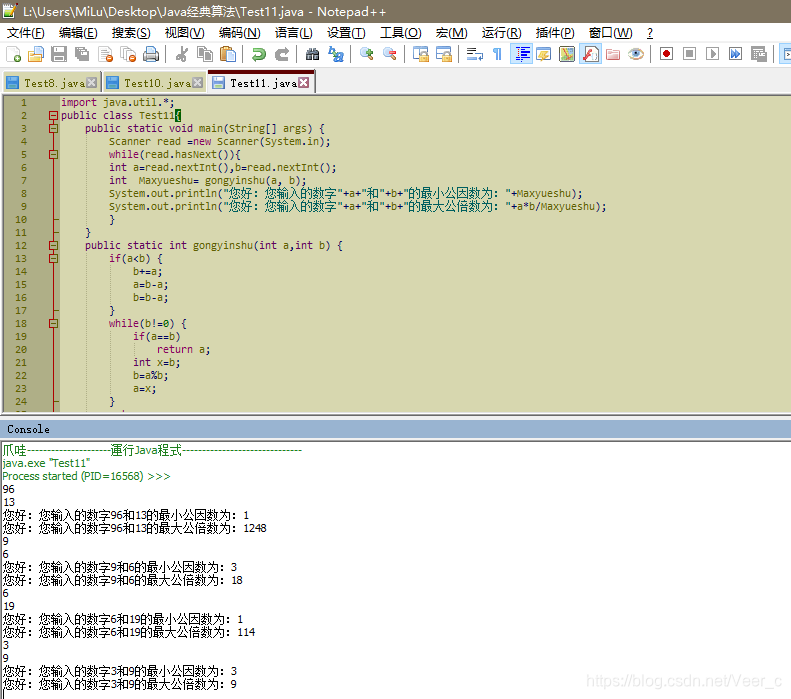
Task: Click 'Process started (PID=16568)' console line
Action: point(86,476)
